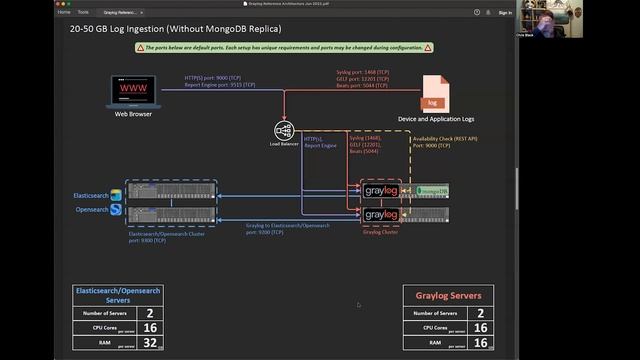Screen dimensions: 640x360
Task: Click 'Graylog to Elasticsearch/Opensearch port: 9200' text
Action: tap(288, 229)
